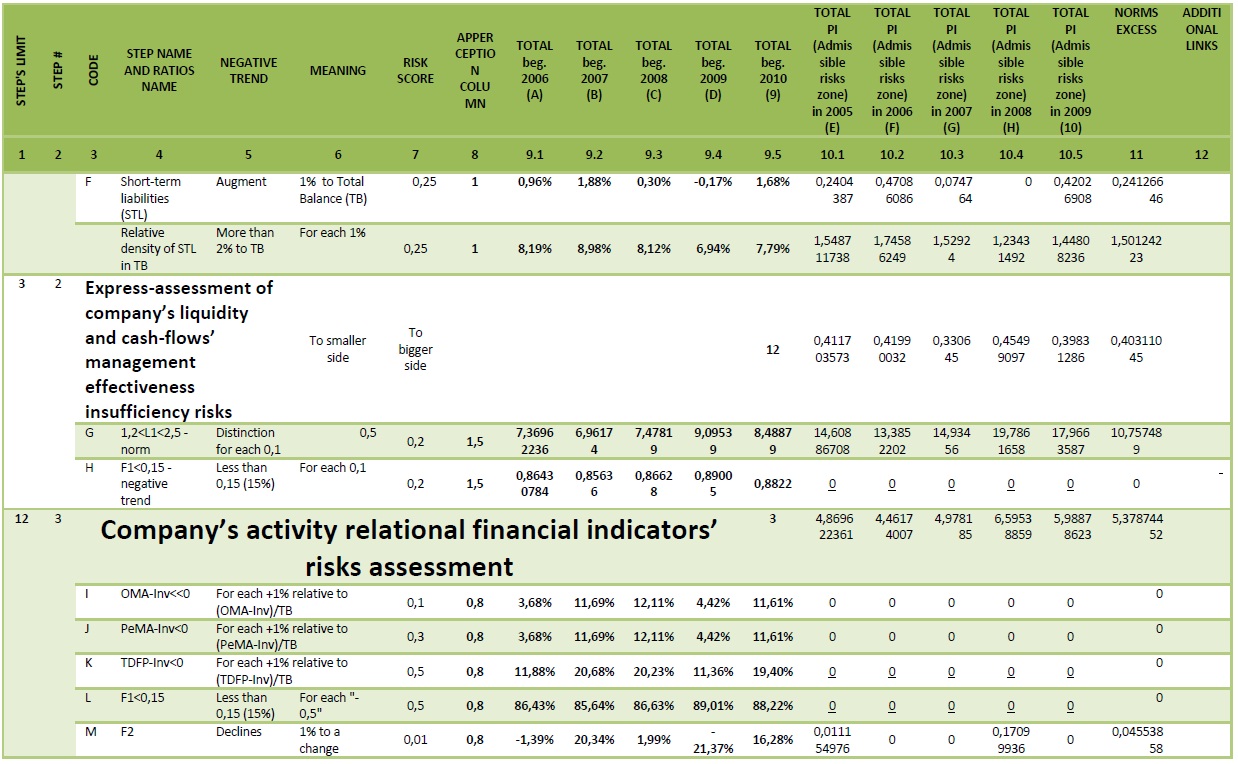
Task: Click the underlined zero under 10.1 in row H
Action: (x=832, y=483)
